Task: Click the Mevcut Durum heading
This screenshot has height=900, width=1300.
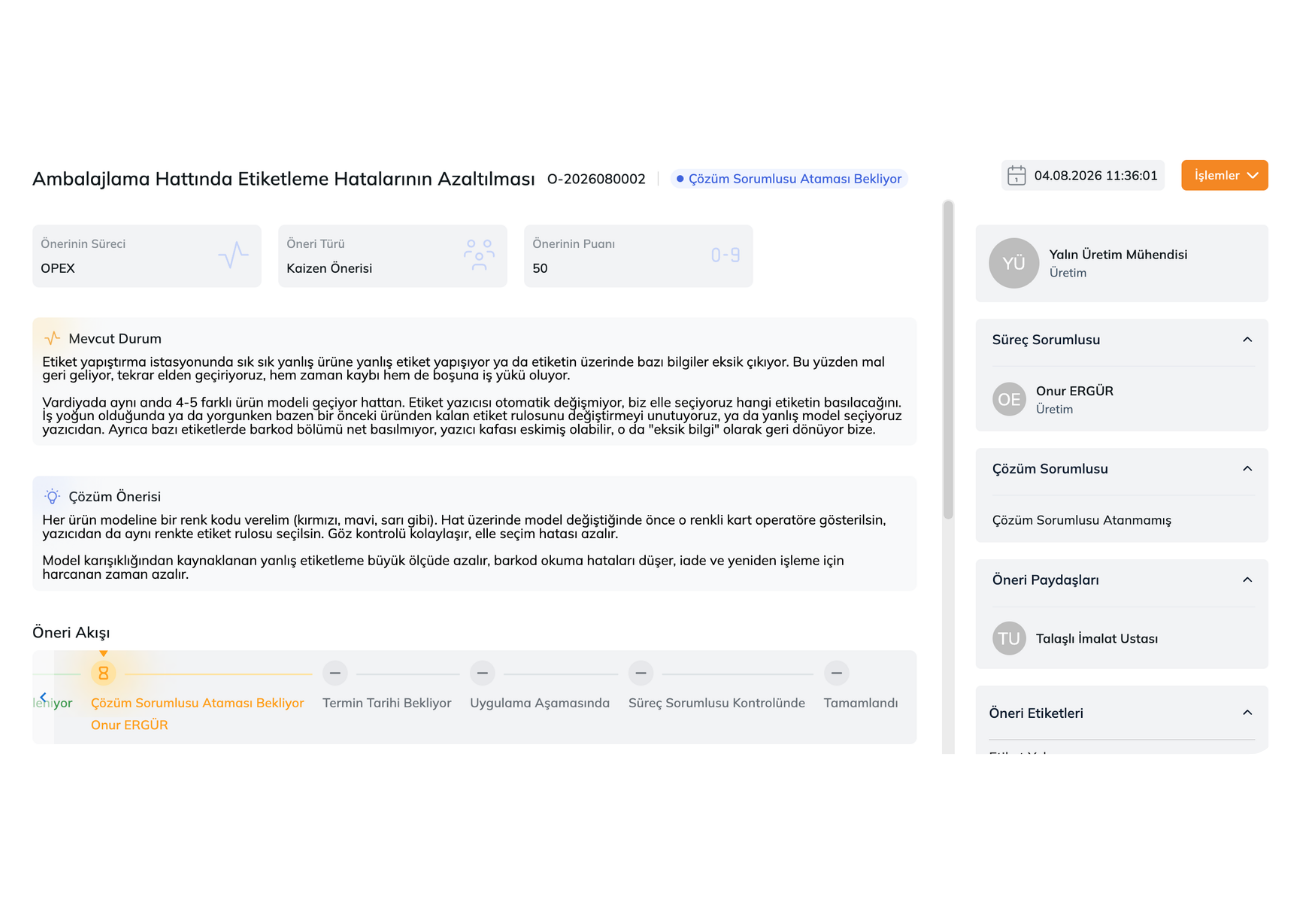Action: [115, 339]
